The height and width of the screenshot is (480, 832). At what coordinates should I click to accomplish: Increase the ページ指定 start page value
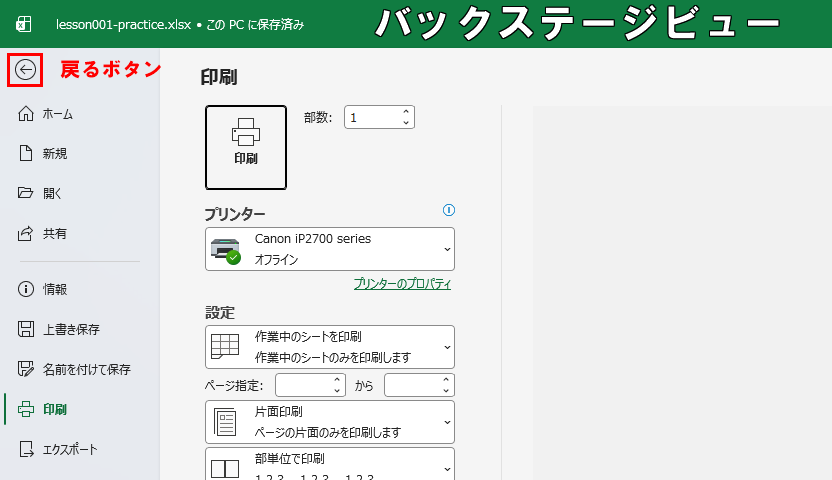click(x=337, y=380)
